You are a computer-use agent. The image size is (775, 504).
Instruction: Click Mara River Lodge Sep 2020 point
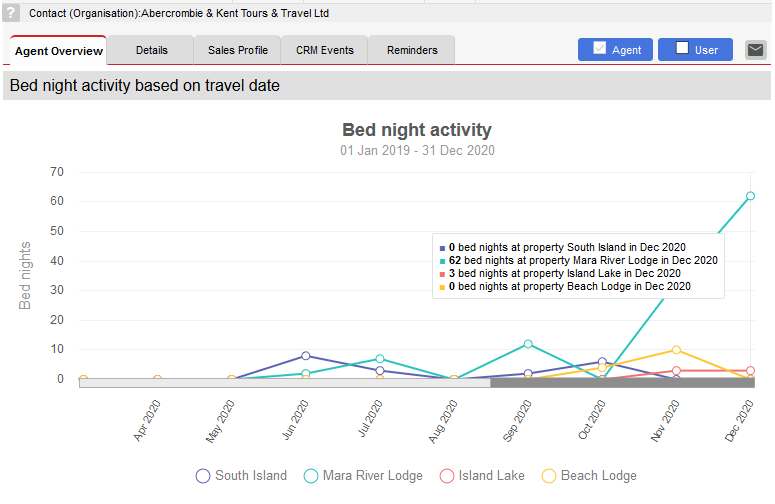pyautogui.click(x=528, y=344)
